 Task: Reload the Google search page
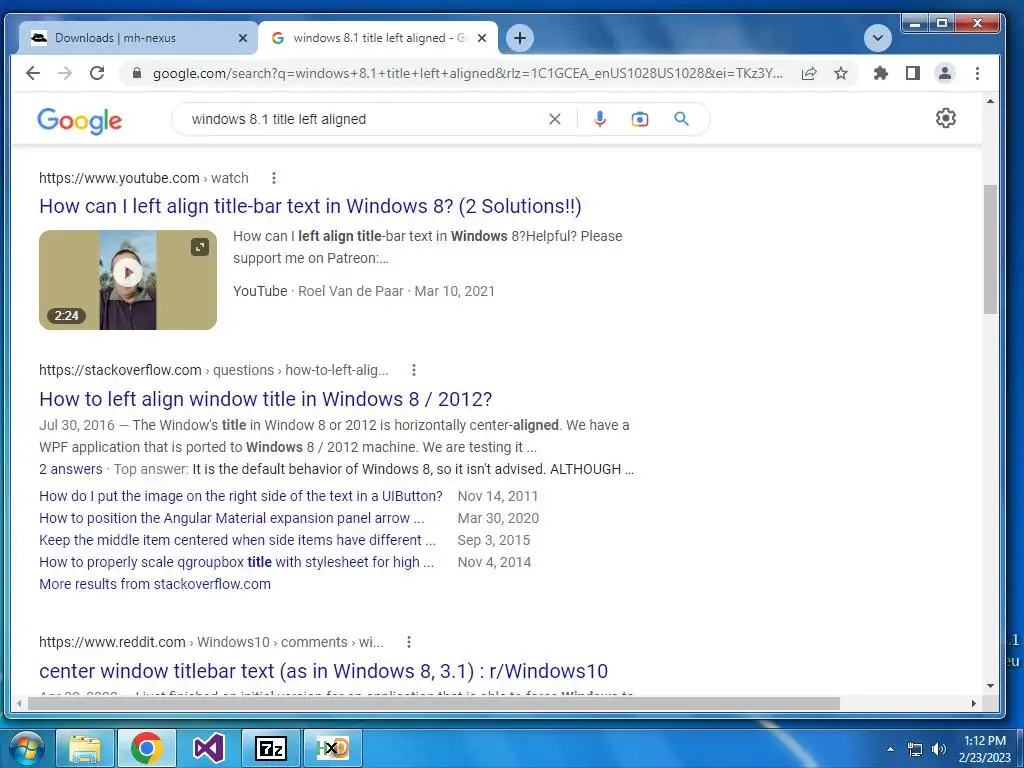[97, 73]
